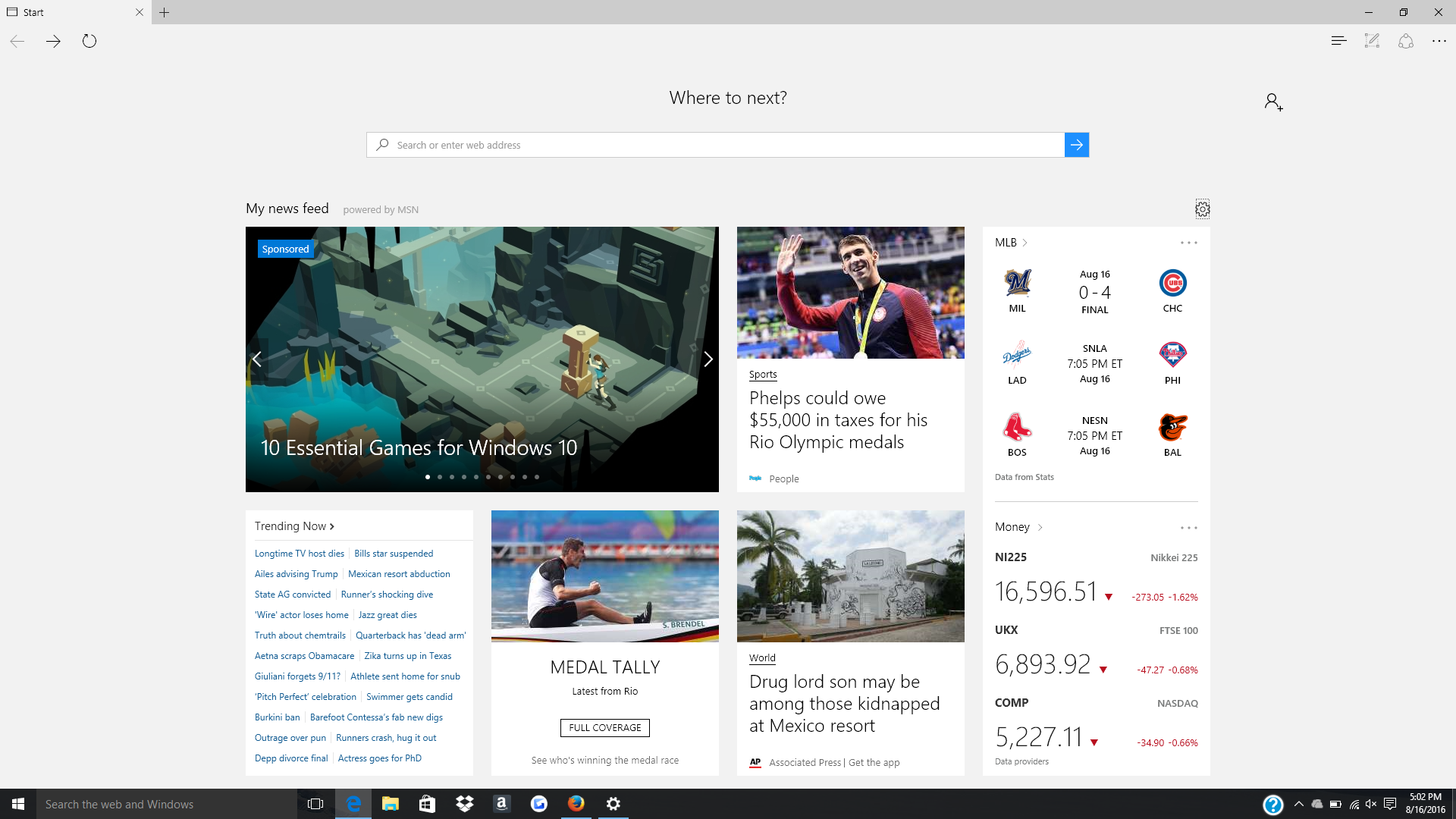Click the Milwaukee Brewers team logo
This screenshot has width=1456, height=819.
(1018, 283)
